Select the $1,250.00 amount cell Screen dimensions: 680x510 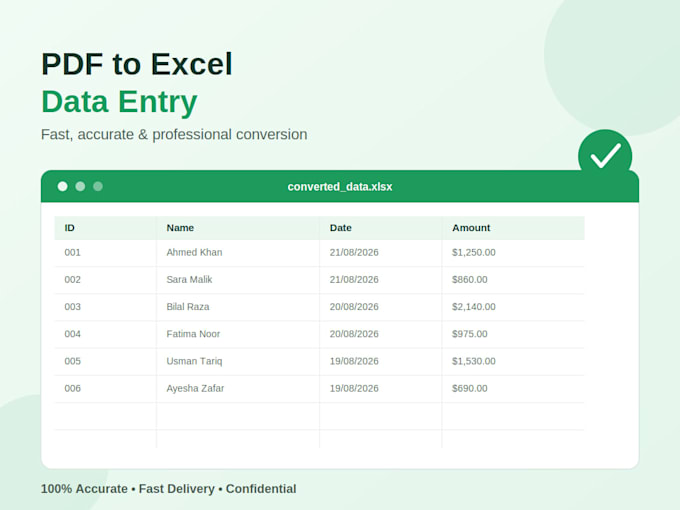[513, 252]
